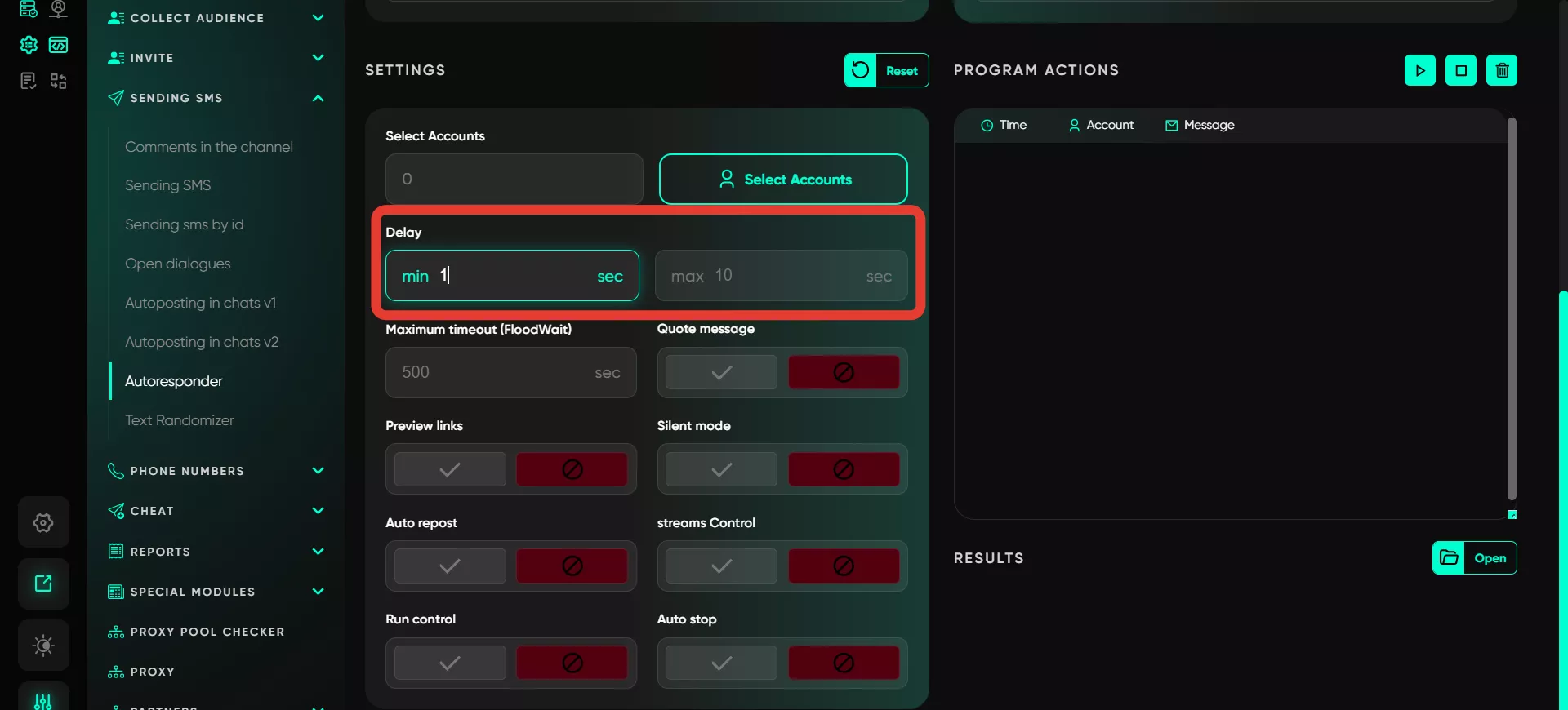The height and width of the screenshot is (710, 1568).
Task: Open the Proxy Pool Checker page
Action: point(207,632)
